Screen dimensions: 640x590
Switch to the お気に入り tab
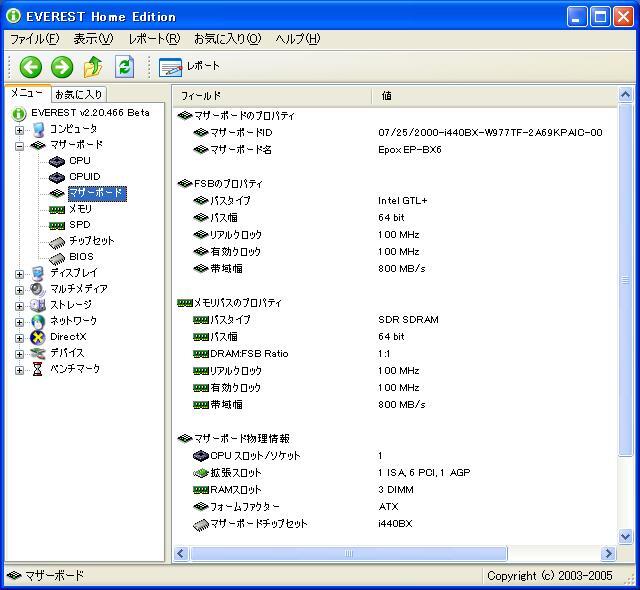click(x=78, y=94)
